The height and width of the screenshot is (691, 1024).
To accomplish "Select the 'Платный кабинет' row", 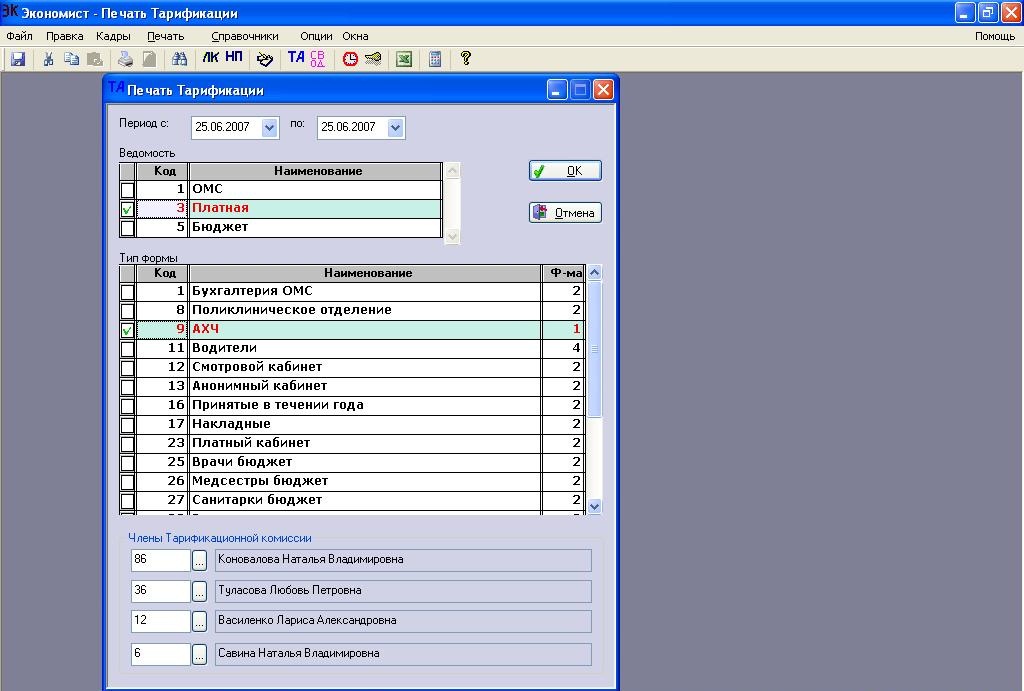I will tap(352, 443).
